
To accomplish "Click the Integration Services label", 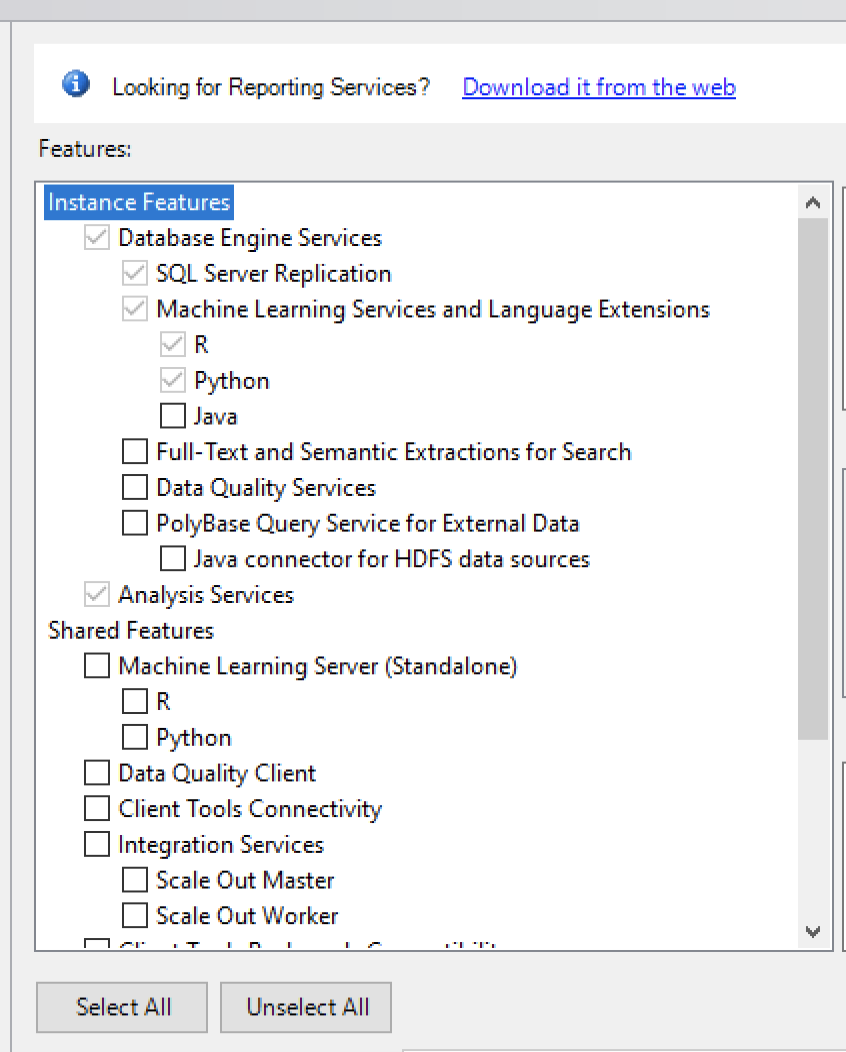I will (221, 845).
